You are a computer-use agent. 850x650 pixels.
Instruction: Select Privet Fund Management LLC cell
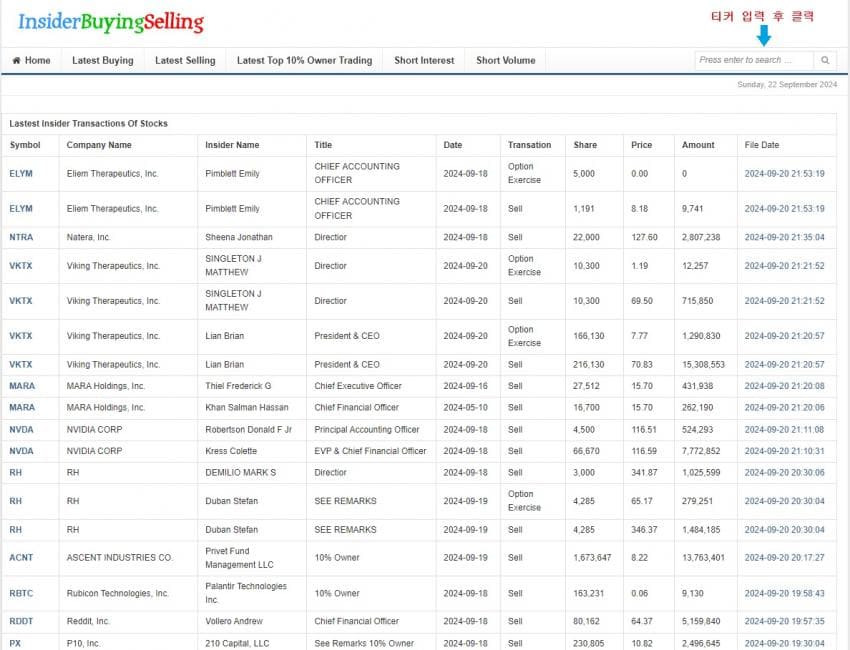239,558
